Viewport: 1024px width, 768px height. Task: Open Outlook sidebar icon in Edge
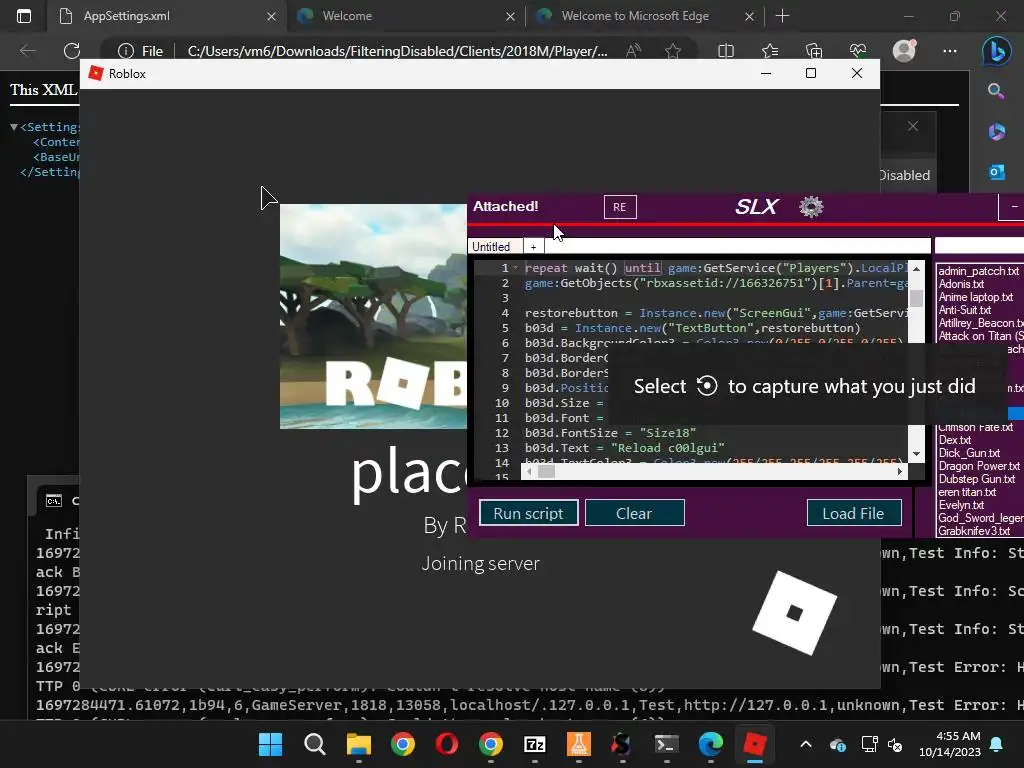coord(996,172)
